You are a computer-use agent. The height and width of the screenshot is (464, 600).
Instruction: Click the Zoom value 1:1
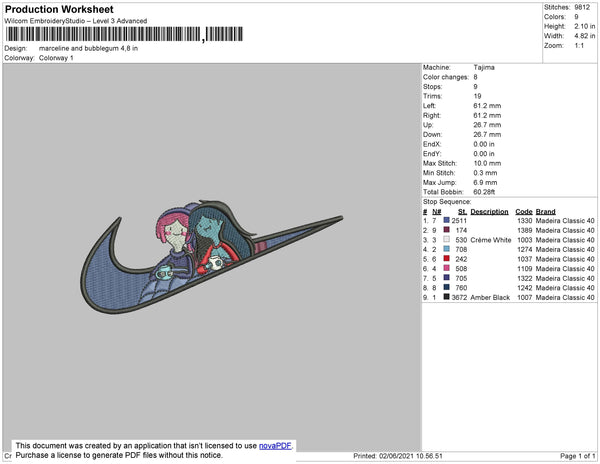[x=579, y=46]
